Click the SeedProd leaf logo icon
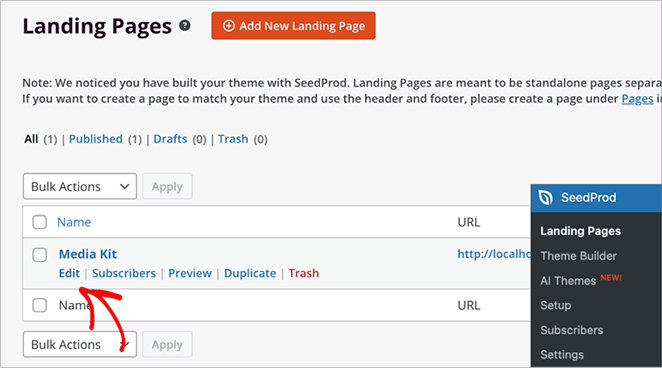Image resolution: width=662 pixels, height=368 pixels. [545, 198]
